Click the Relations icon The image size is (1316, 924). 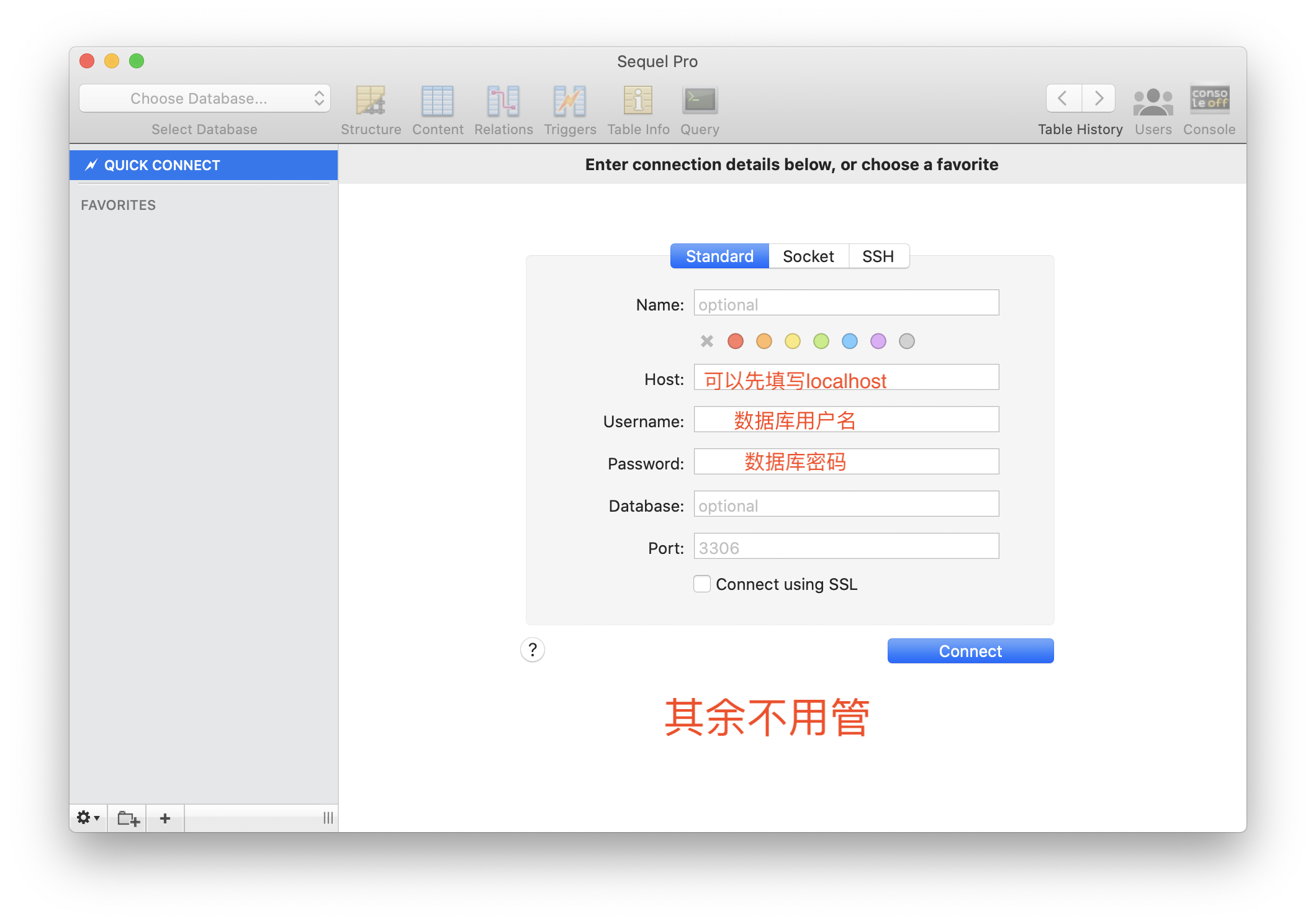pos(503,101)
